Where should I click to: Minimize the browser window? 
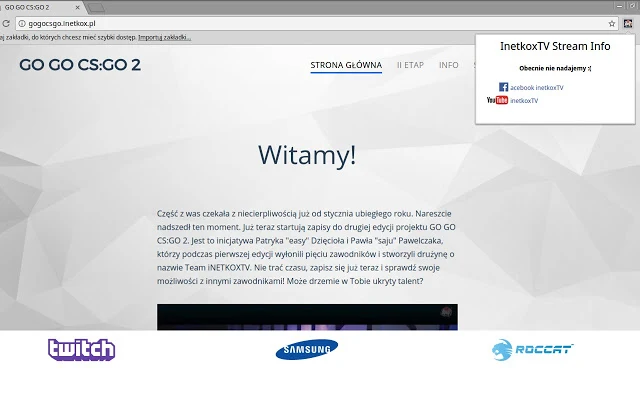[620, 6]
